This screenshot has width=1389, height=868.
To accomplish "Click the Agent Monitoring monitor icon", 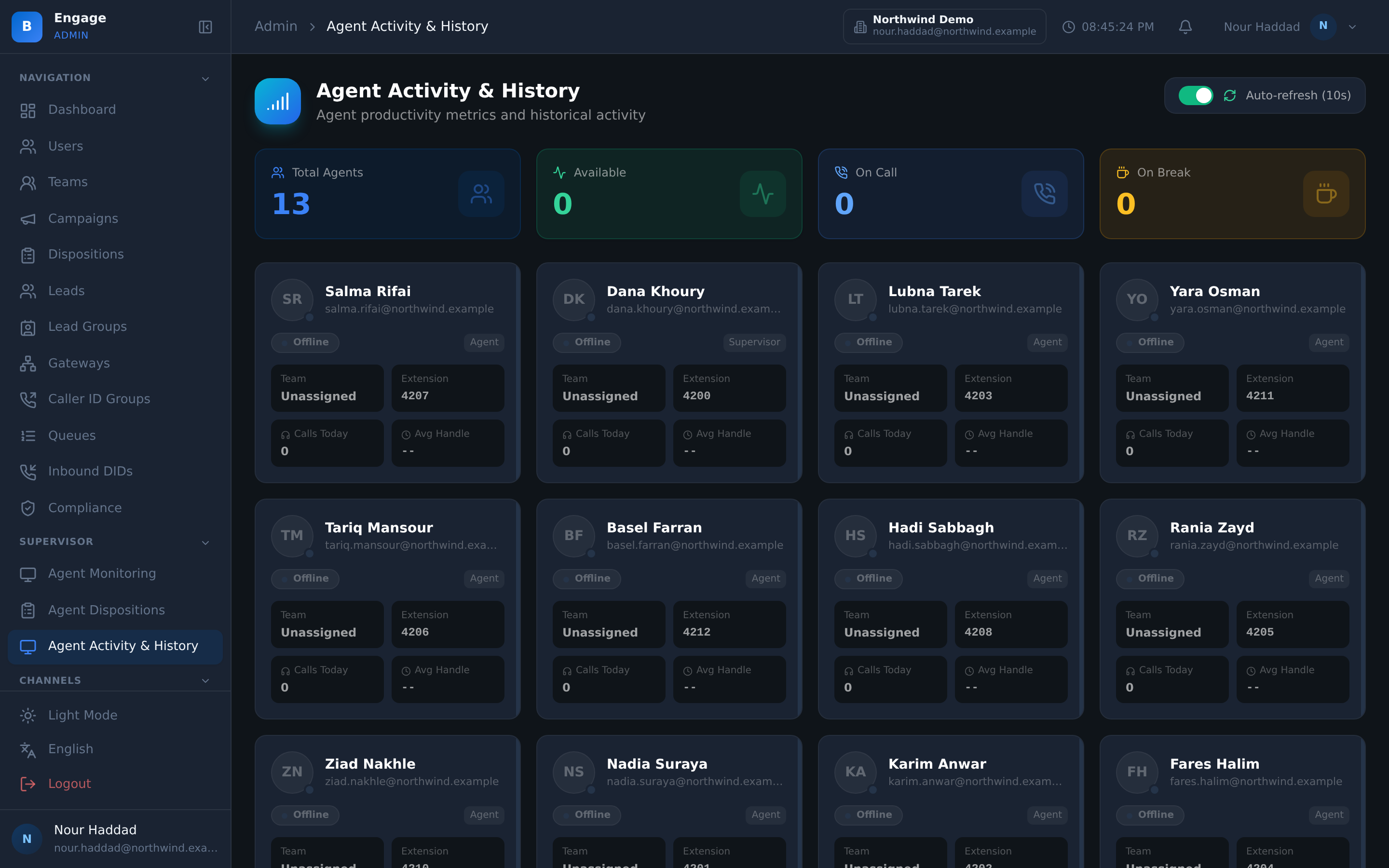I will click(28, 574).
